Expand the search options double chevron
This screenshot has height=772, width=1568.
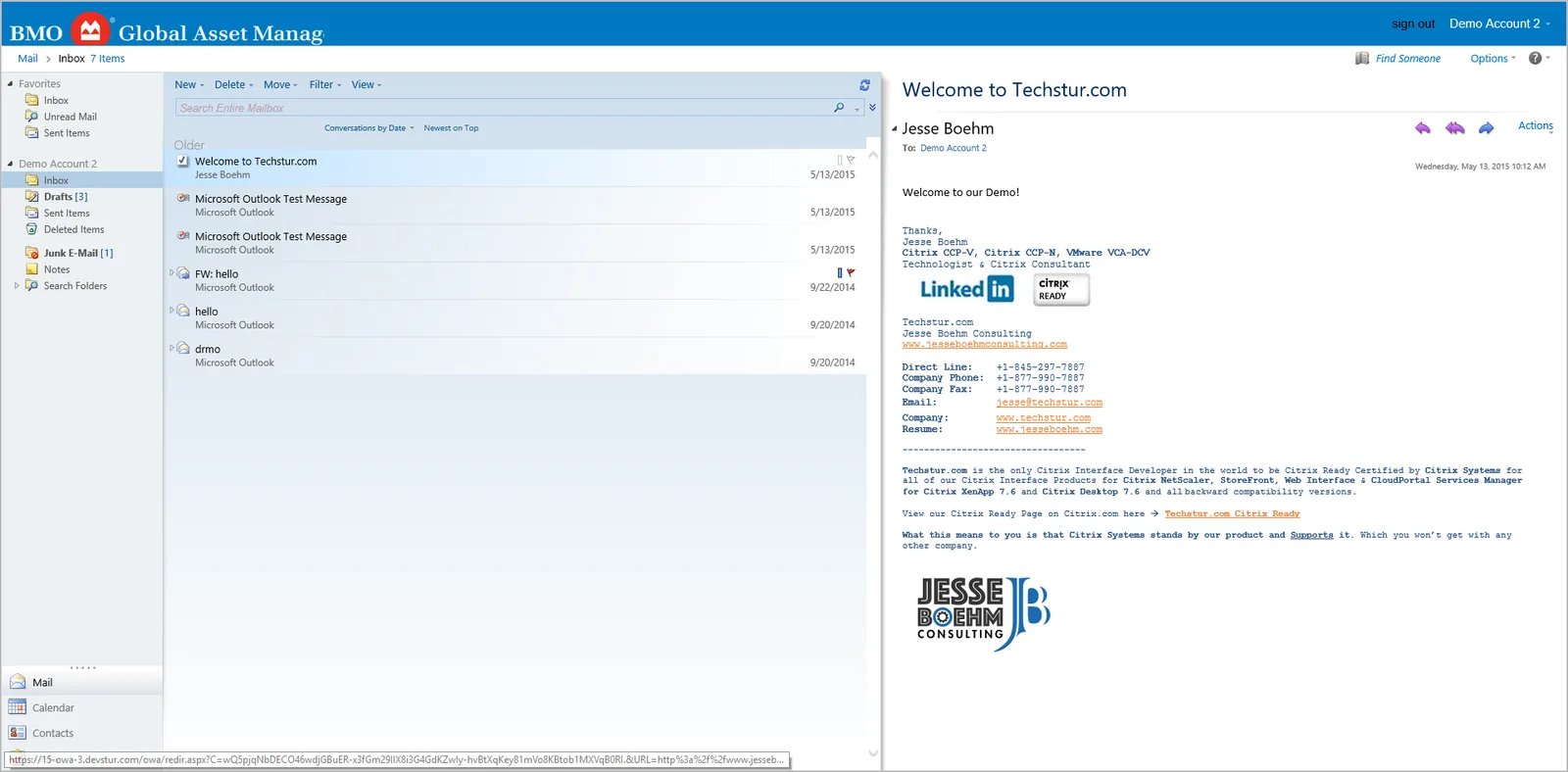pyautogui.click(x=872, y=108)
